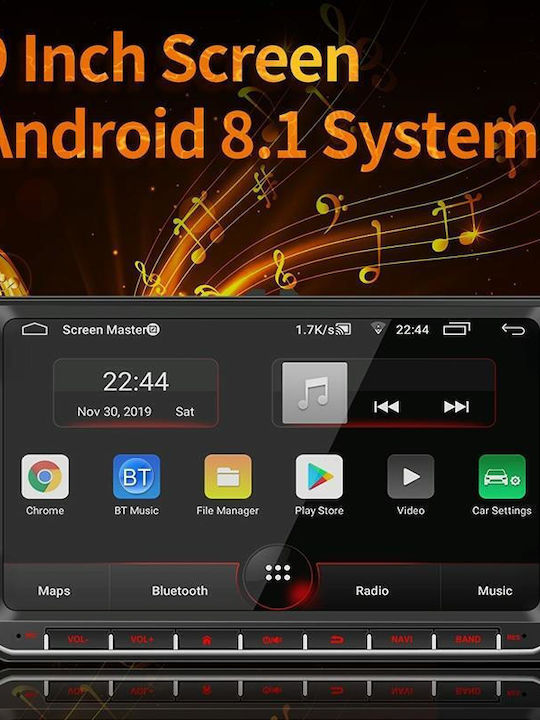Image resolution: width=540 pixels, height=720 pixels.
Task: Tap the music album art thumbnail
Action: coord(315,393)
